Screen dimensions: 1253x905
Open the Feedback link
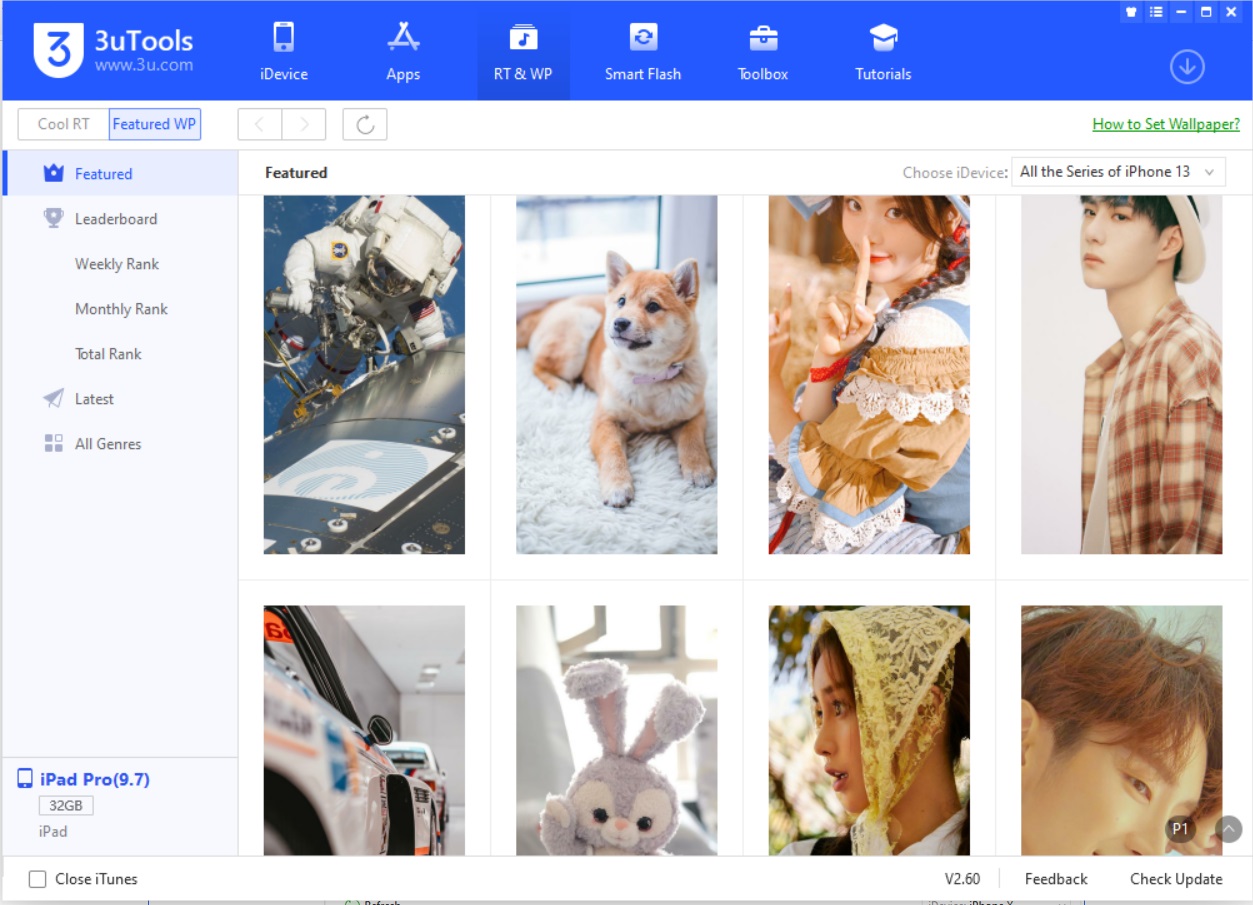(x=1056, y=880)
